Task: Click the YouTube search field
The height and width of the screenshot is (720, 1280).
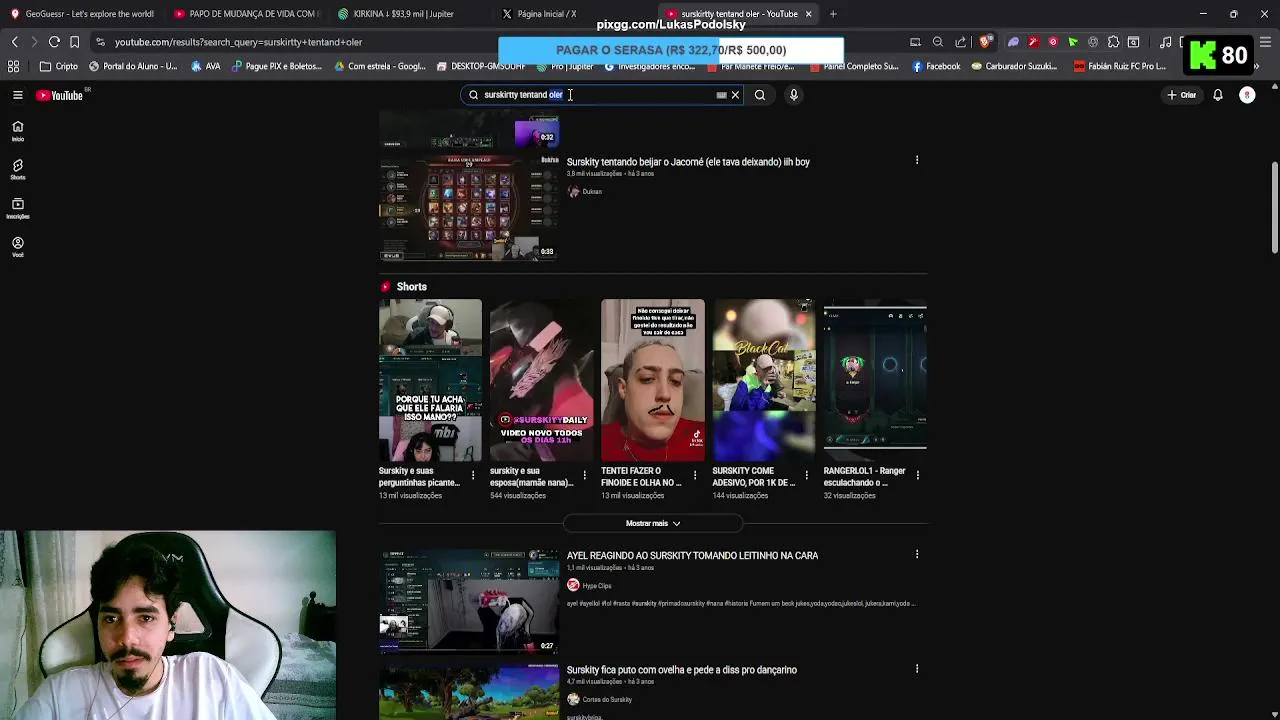Action: tap(600, 95)
